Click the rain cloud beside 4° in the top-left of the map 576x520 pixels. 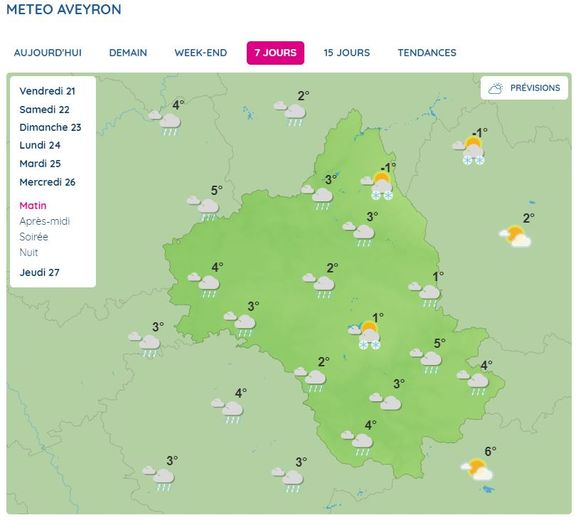165,123
